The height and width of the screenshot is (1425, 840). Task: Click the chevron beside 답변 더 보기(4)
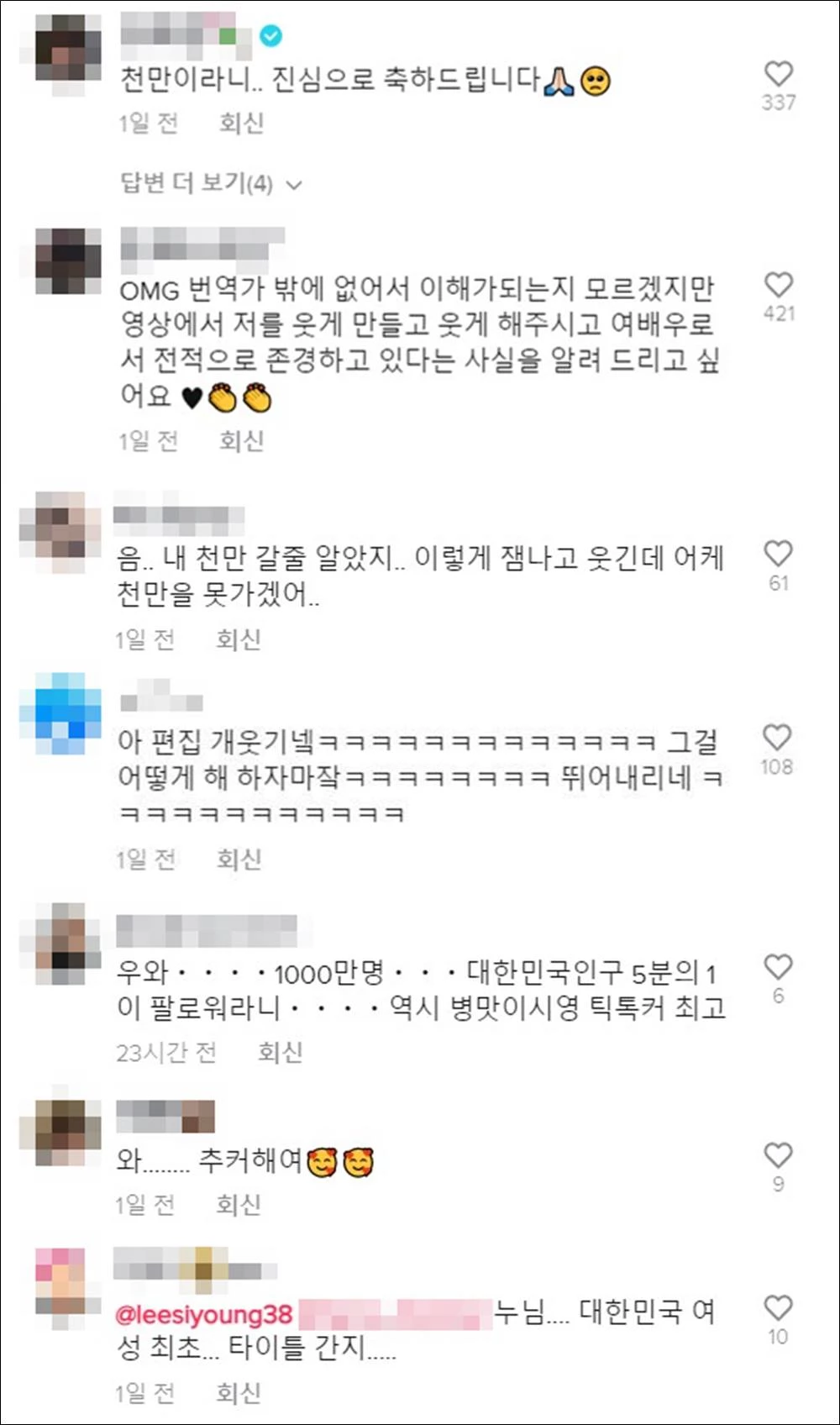[x=294, y=185]
